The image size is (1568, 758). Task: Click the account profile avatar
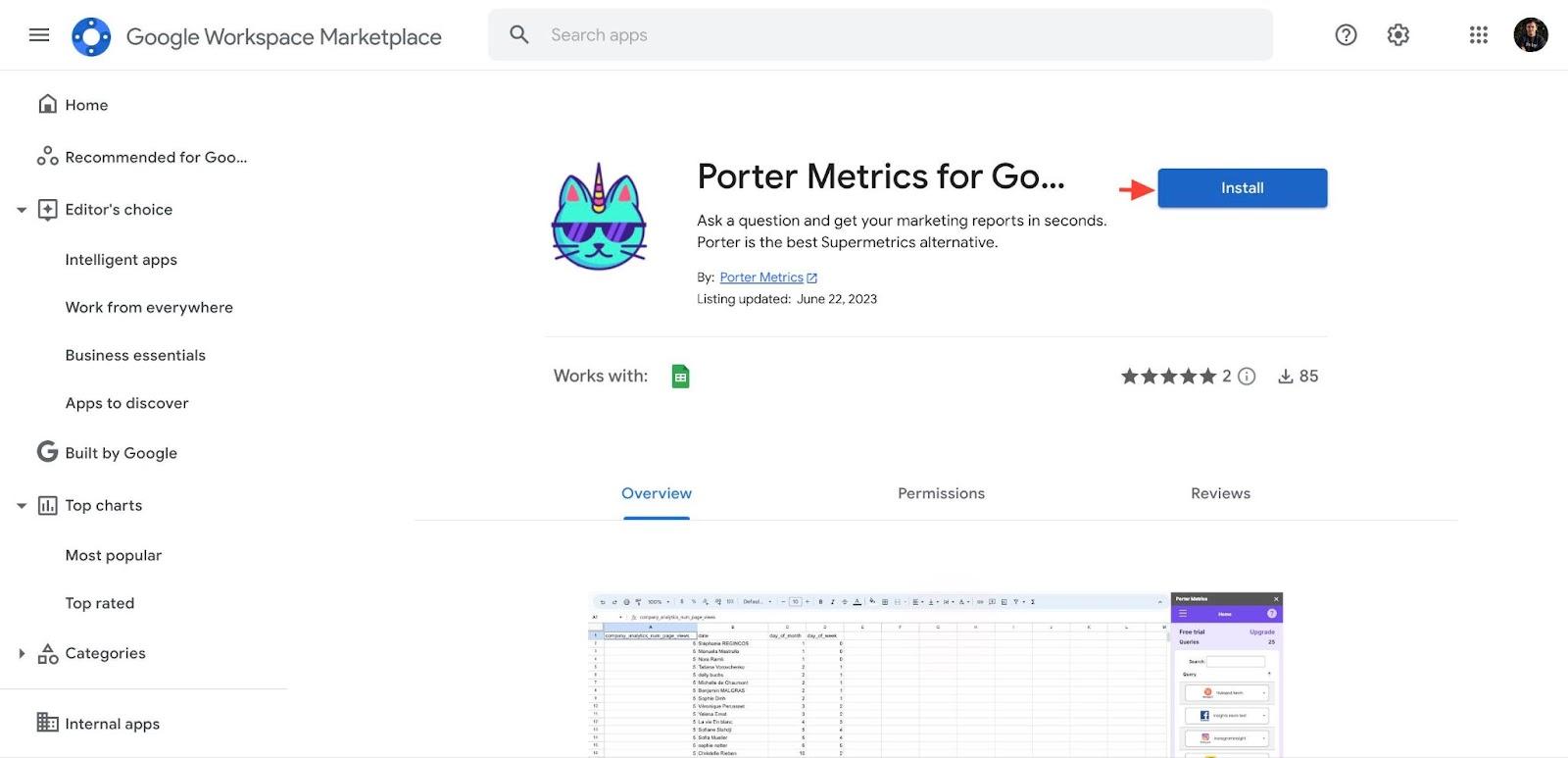[x=1531, y=35]
